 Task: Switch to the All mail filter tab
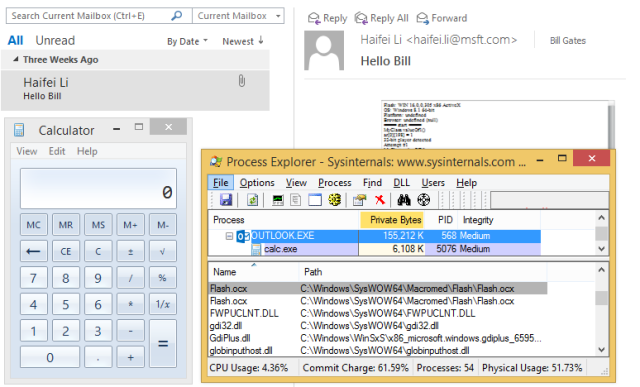tap(16, 40)
